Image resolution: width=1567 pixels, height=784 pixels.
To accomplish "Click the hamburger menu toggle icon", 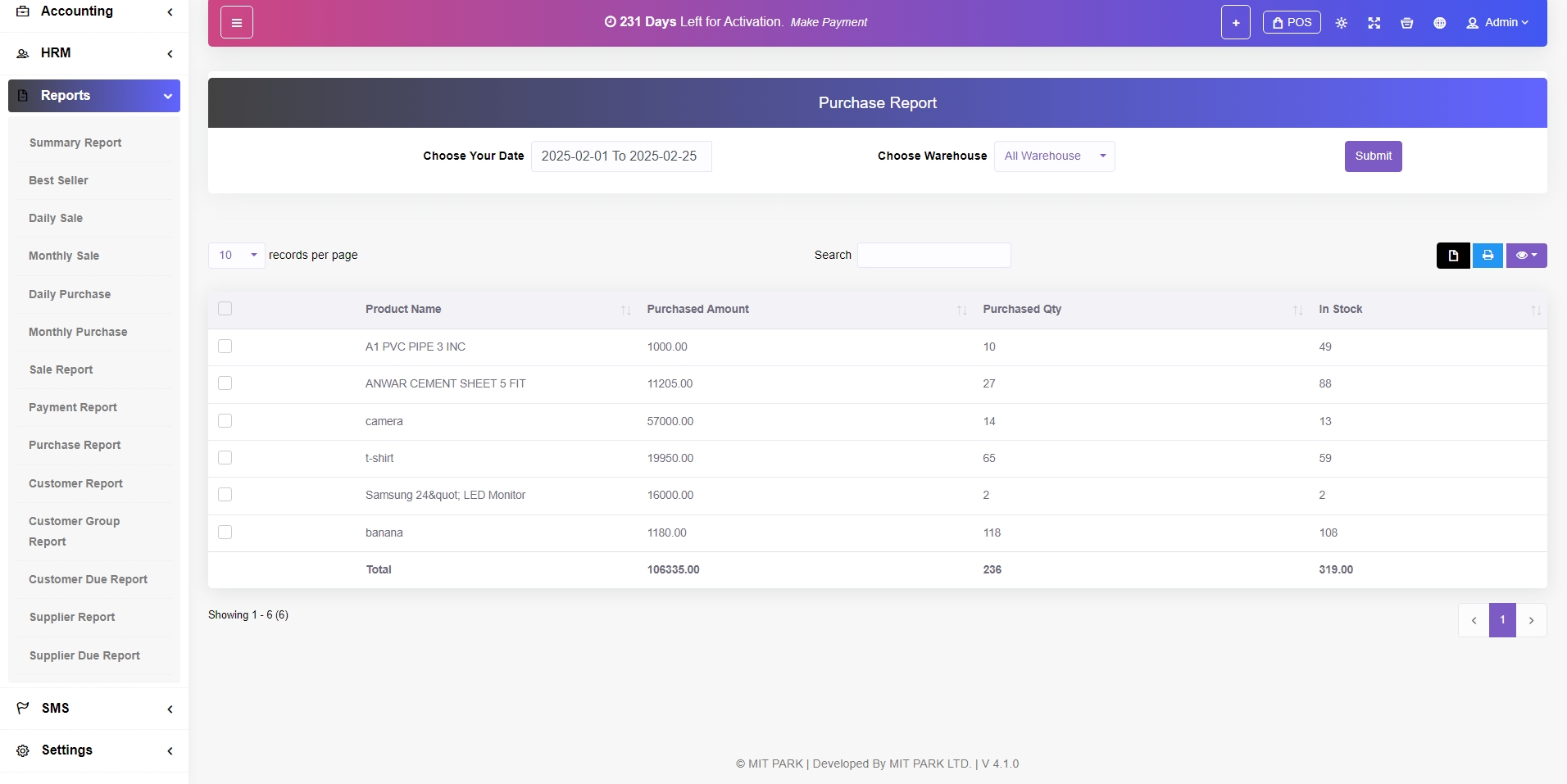I will pyautogui.click(x=236, y=23).
